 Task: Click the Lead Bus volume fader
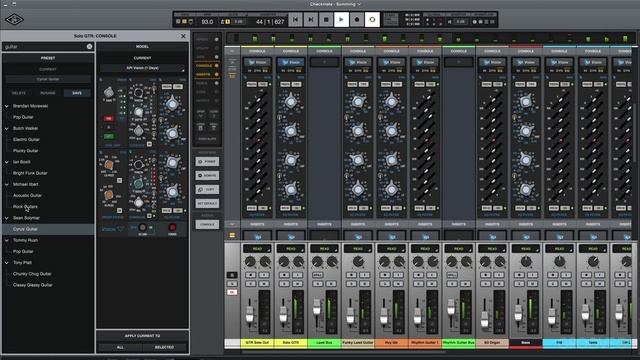click(317, 308)
